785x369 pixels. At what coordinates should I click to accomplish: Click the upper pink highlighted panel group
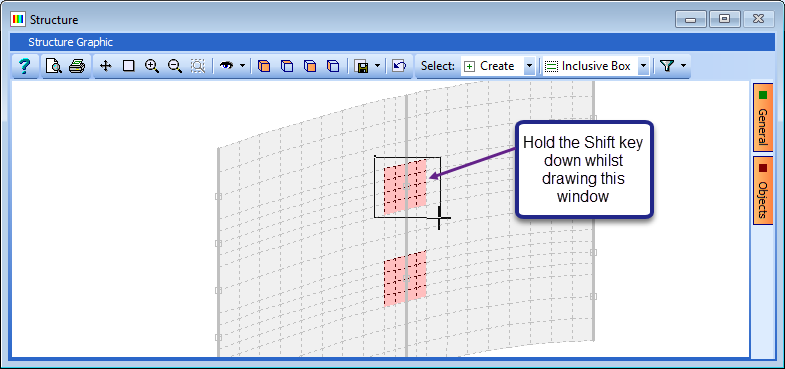(x=405, y=187)
